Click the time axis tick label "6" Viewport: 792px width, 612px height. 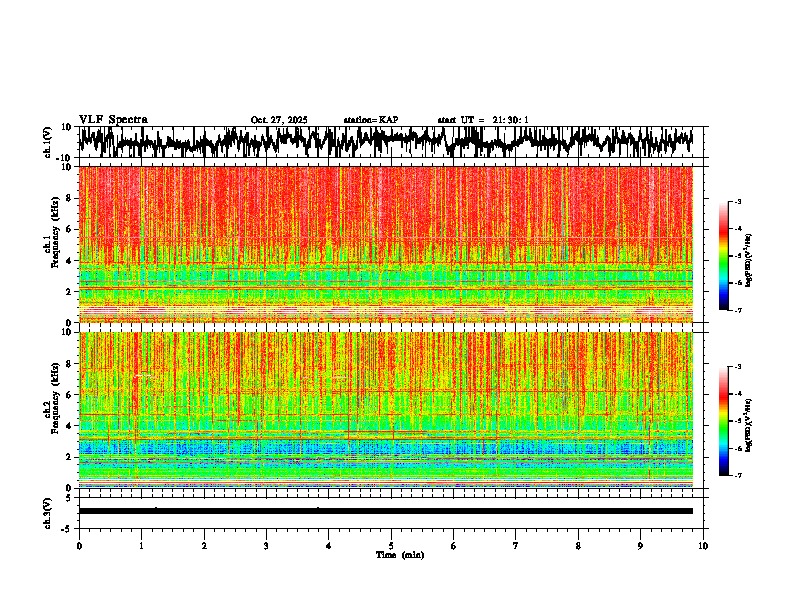pyautogui.click(x=454, y=546)
